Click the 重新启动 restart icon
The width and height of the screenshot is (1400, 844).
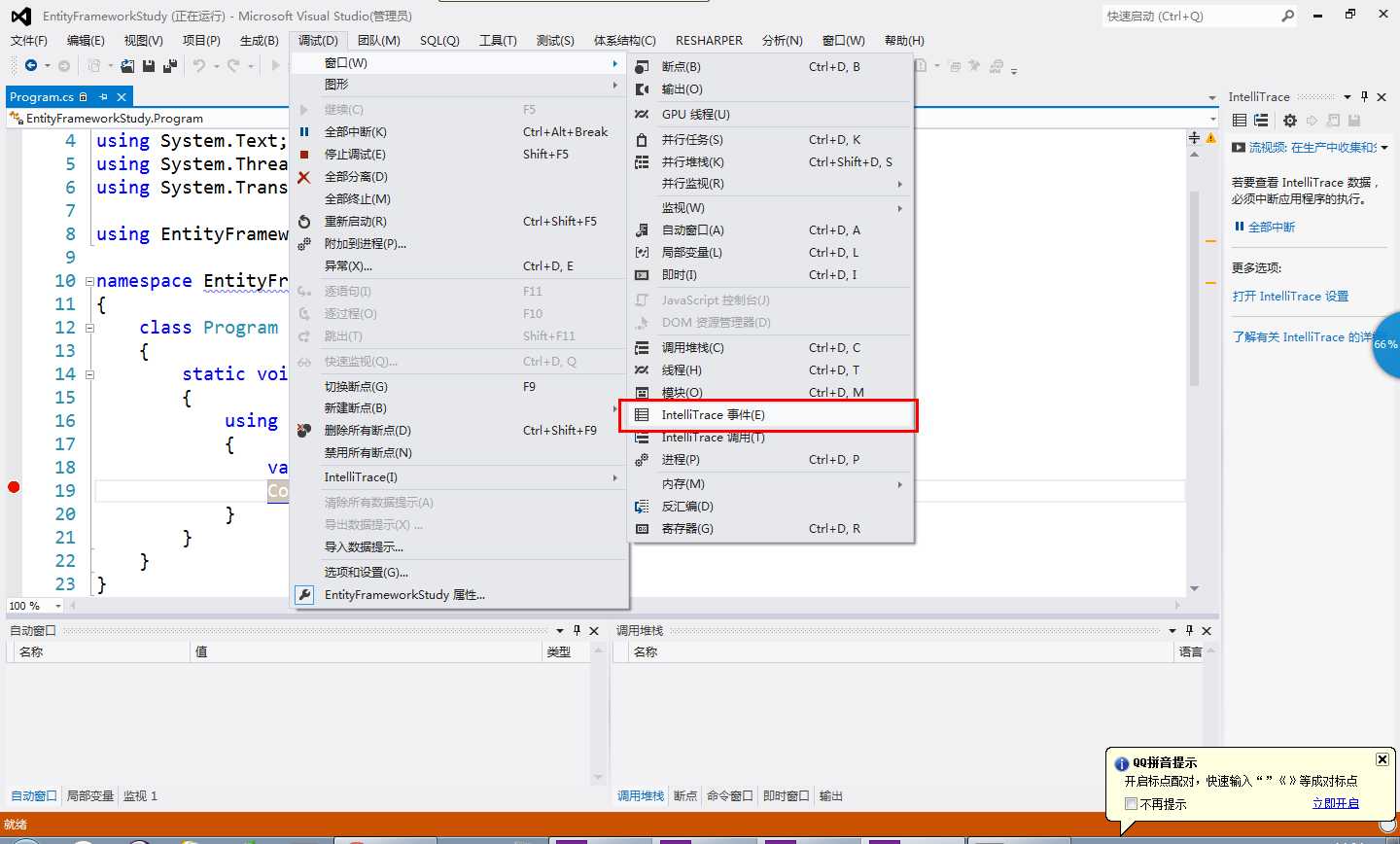click(304, 222)
